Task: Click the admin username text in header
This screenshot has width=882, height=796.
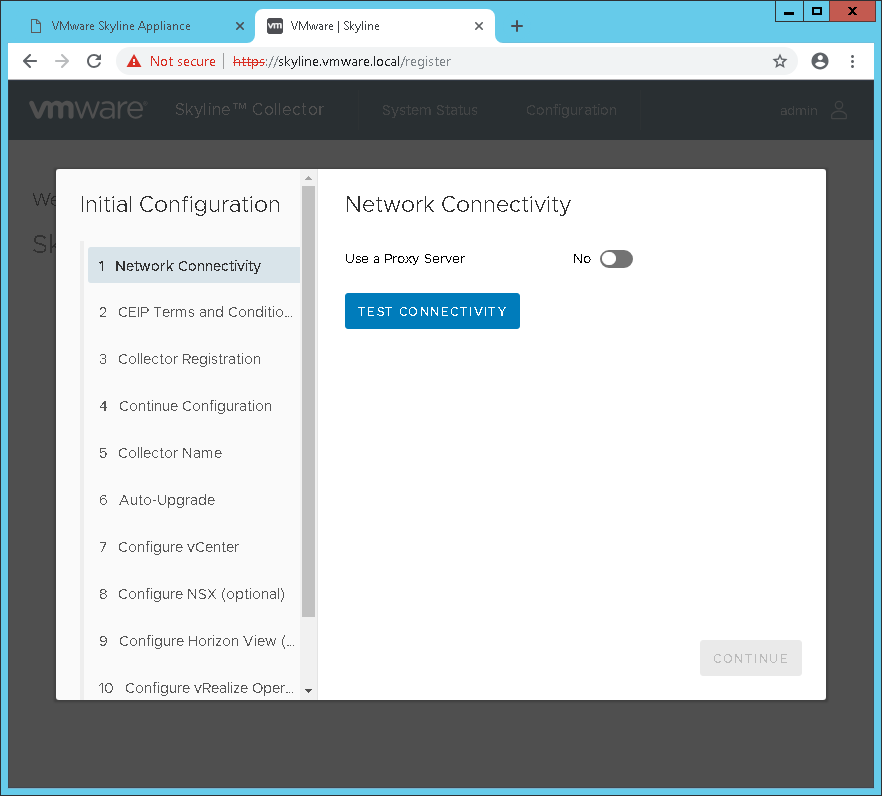Action: [x=799, y=111]
